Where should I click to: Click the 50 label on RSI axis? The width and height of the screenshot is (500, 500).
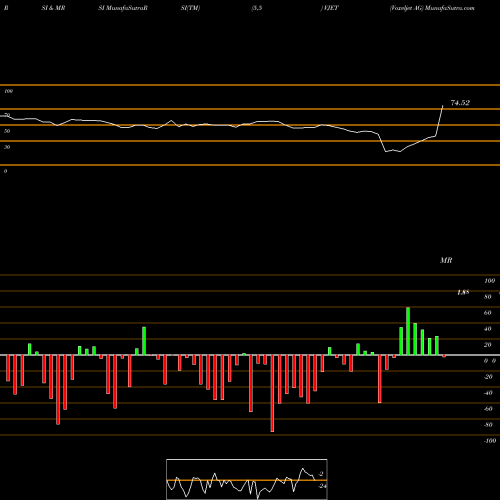[7, 131]
